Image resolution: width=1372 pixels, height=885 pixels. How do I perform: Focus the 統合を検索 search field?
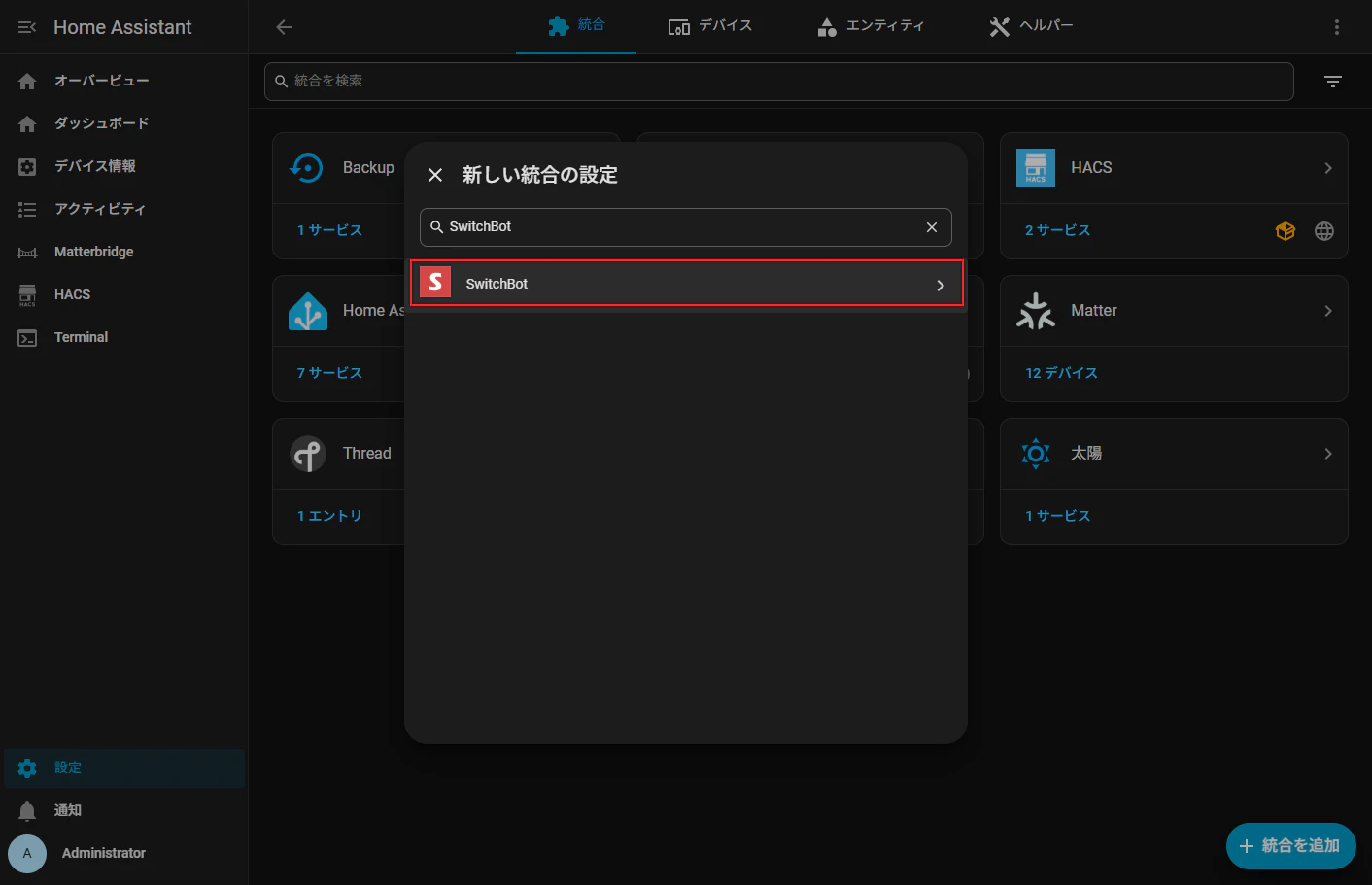click(778, 82)
